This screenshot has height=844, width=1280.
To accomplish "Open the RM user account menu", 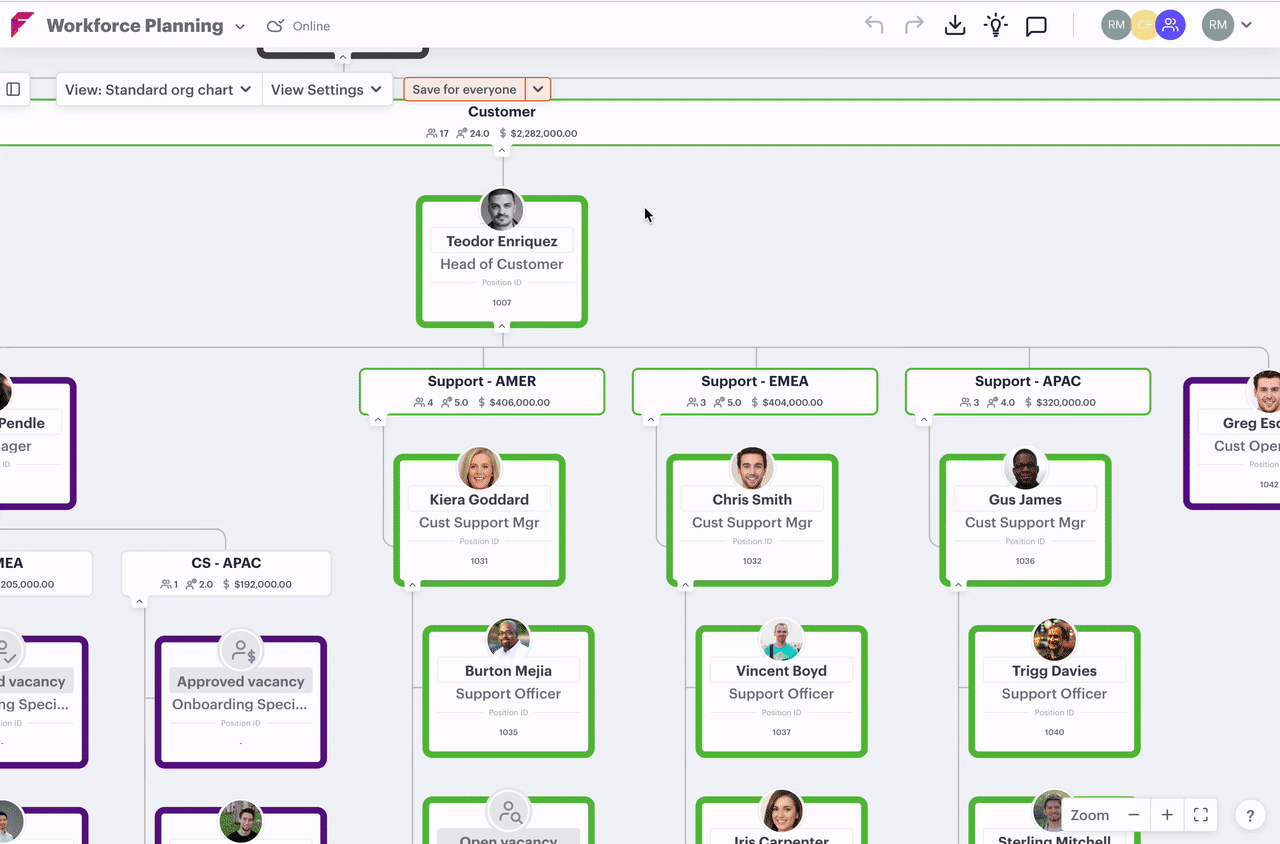I will pos(1228,26).
